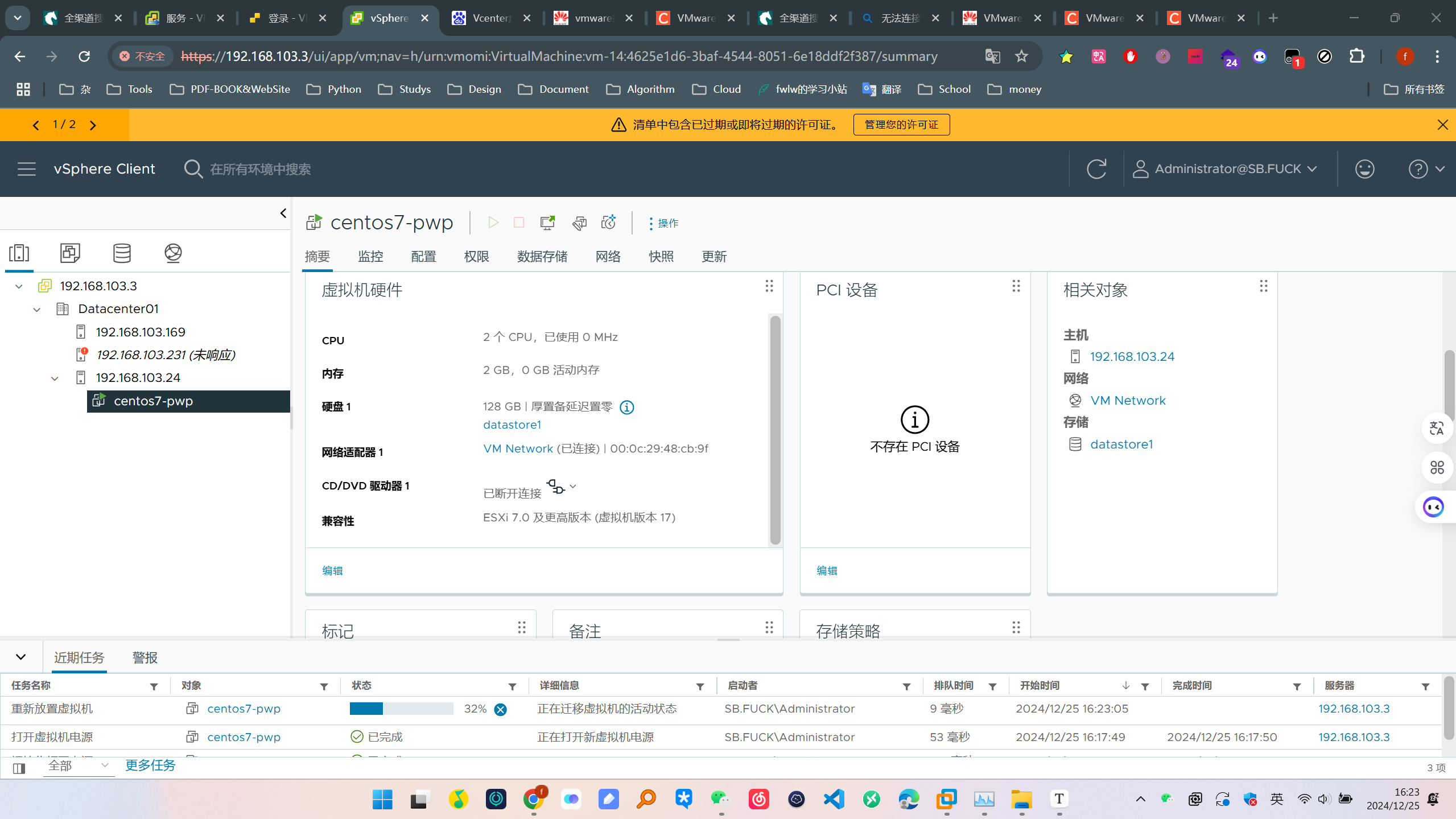
Task: Open the datastore1 link under 存储
Action: (1121, 445)
